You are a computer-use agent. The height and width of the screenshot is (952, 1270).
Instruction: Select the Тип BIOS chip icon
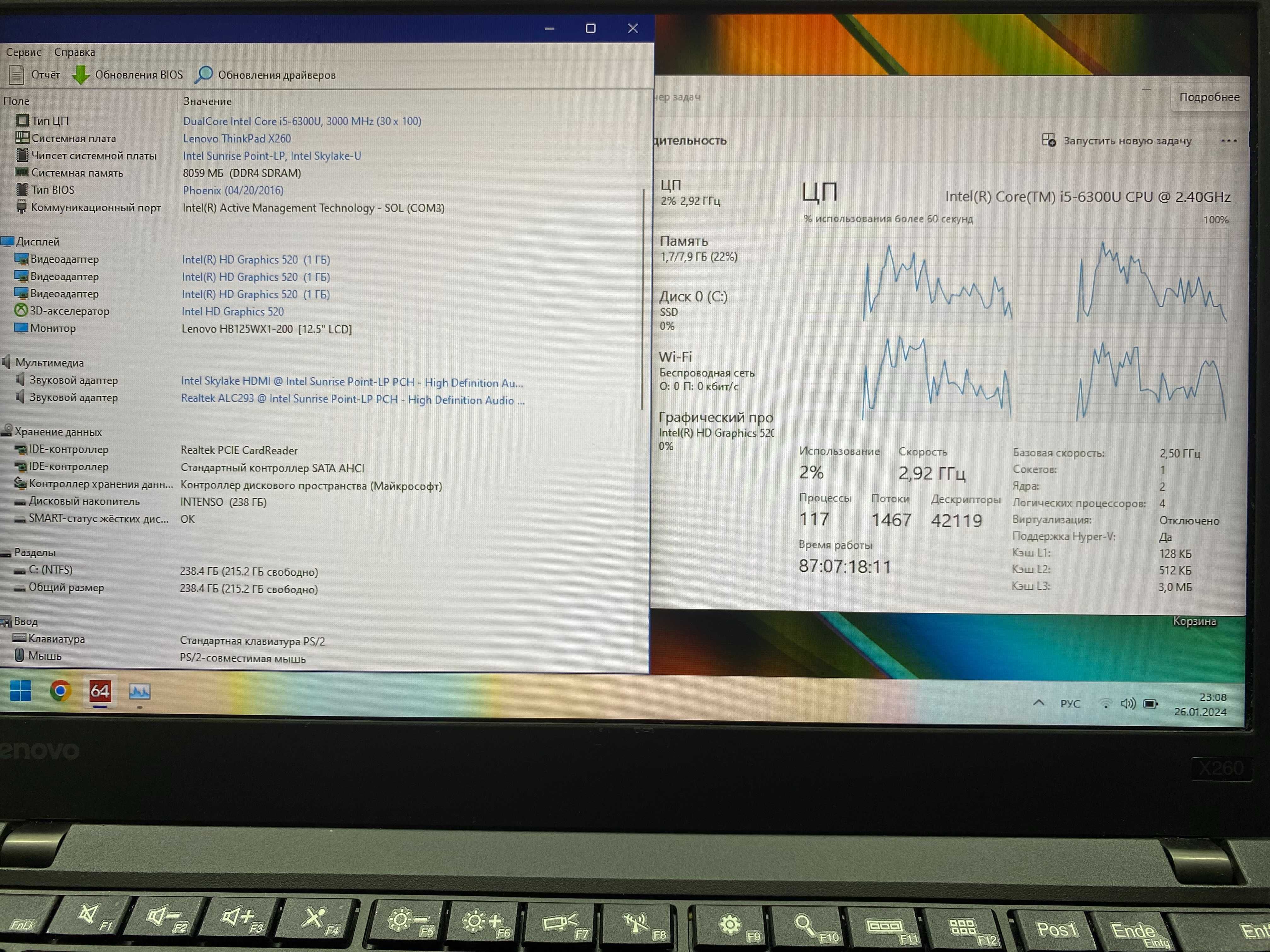click(x=22, y=190)
